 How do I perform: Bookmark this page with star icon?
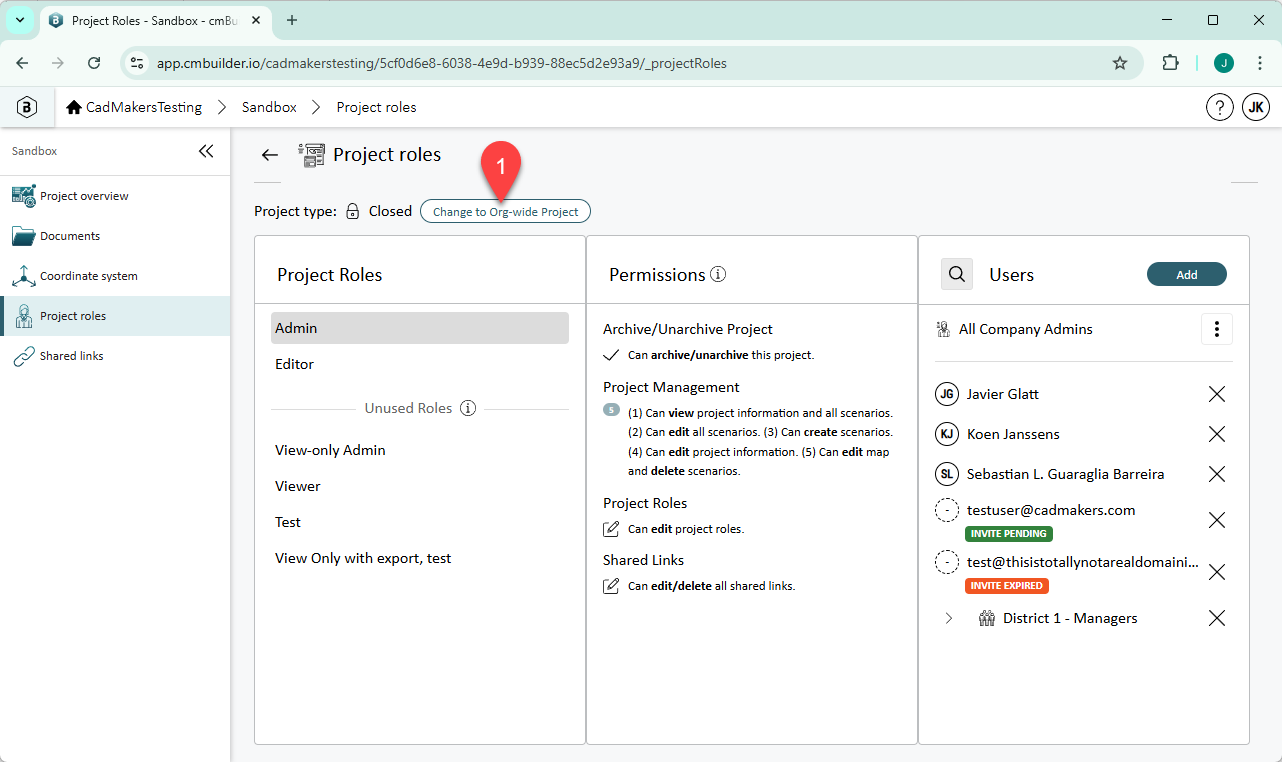pyautogui.click(x=1120, y=63)
